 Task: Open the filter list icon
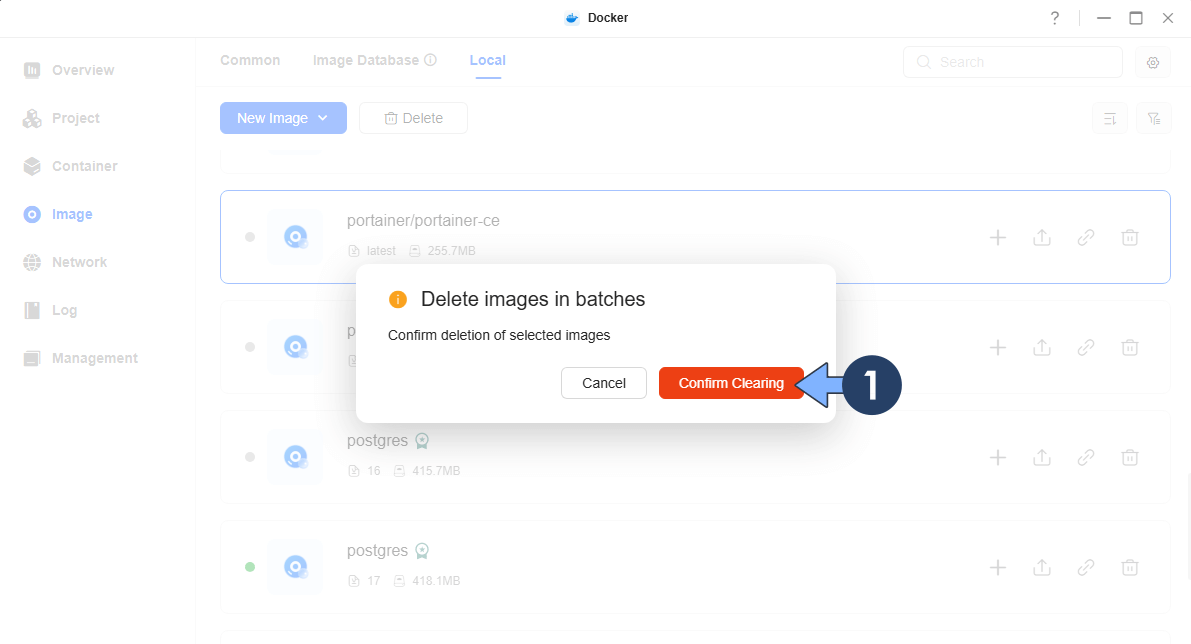click(x=1154, y=118)
